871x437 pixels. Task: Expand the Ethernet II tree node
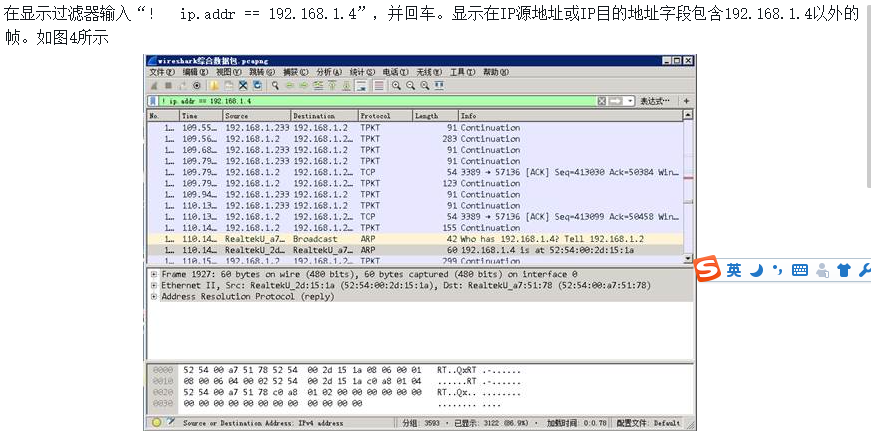pyautogui.click(x=154, y=285)
